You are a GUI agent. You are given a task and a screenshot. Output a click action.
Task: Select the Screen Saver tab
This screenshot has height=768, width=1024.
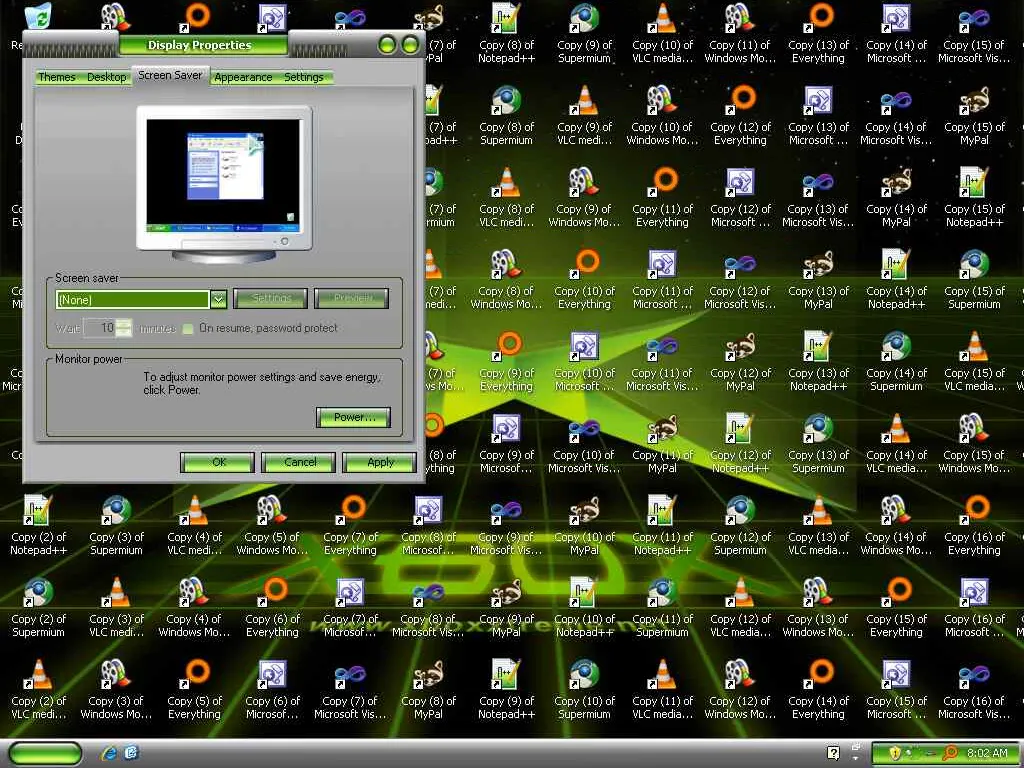tap(170, 75)
